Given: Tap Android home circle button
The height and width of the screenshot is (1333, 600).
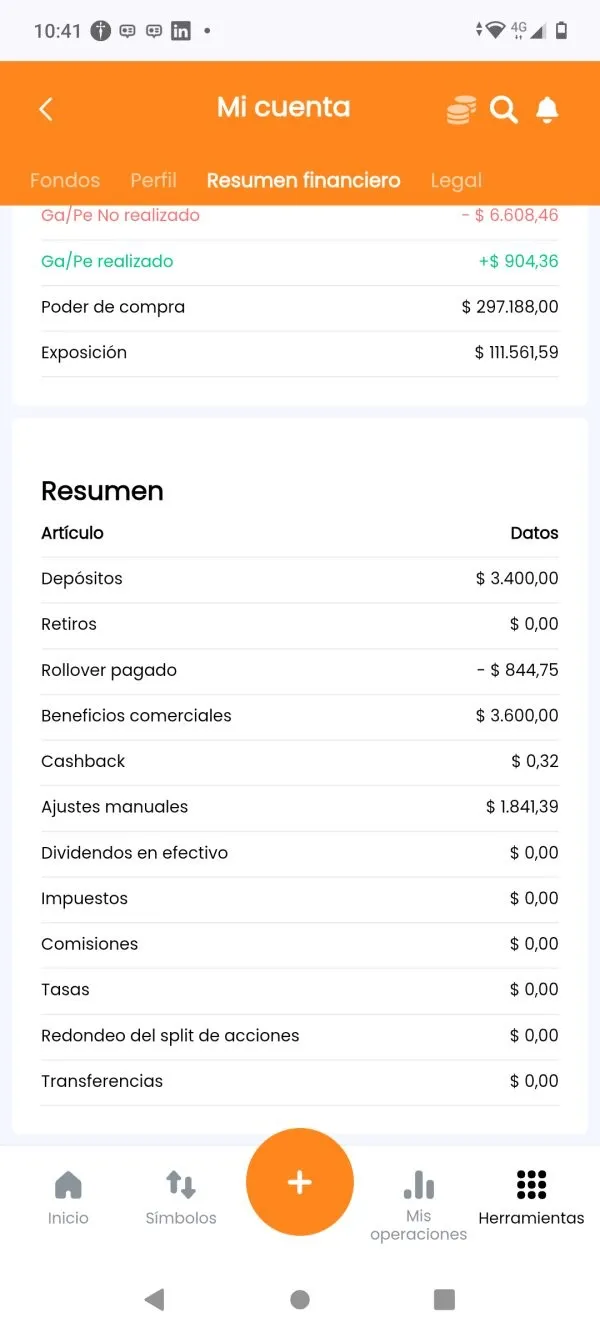Looking at the screenshot, I should click(300, 1299).
